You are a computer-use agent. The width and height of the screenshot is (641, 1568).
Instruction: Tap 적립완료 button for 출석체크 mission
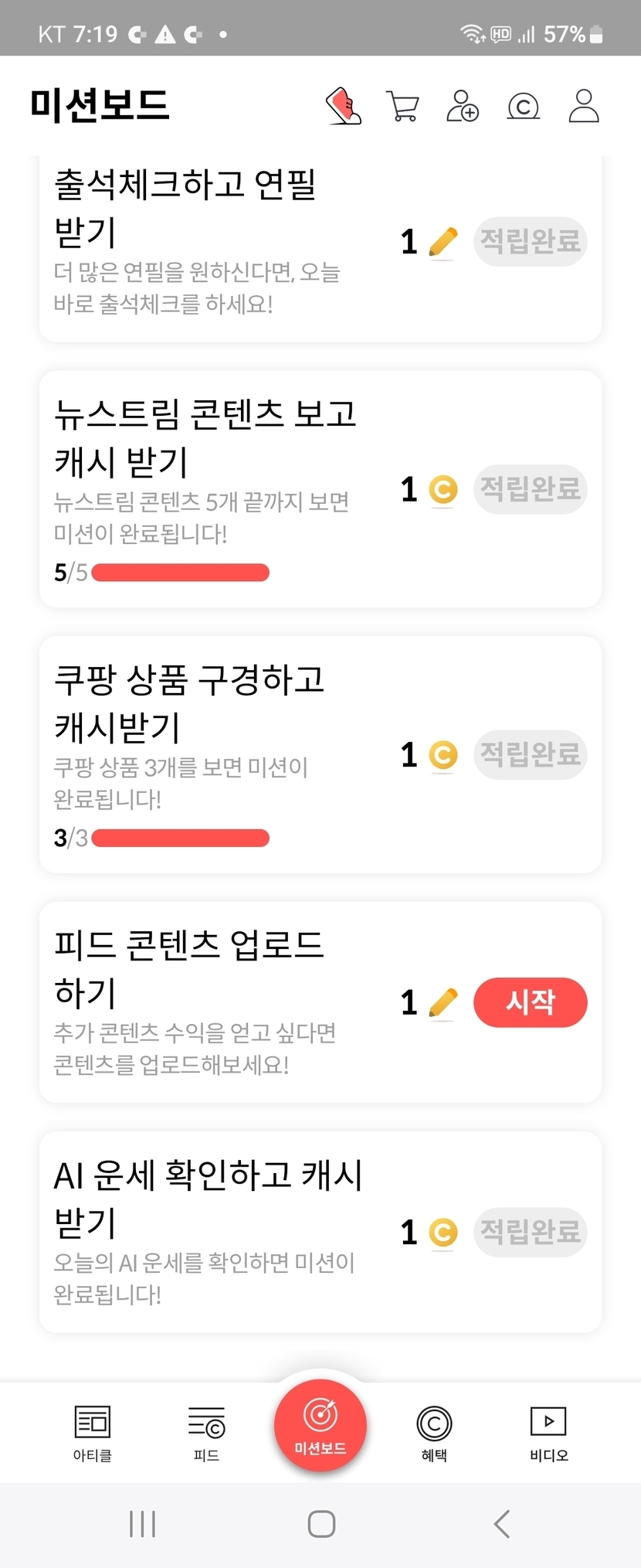click(530, 242)
